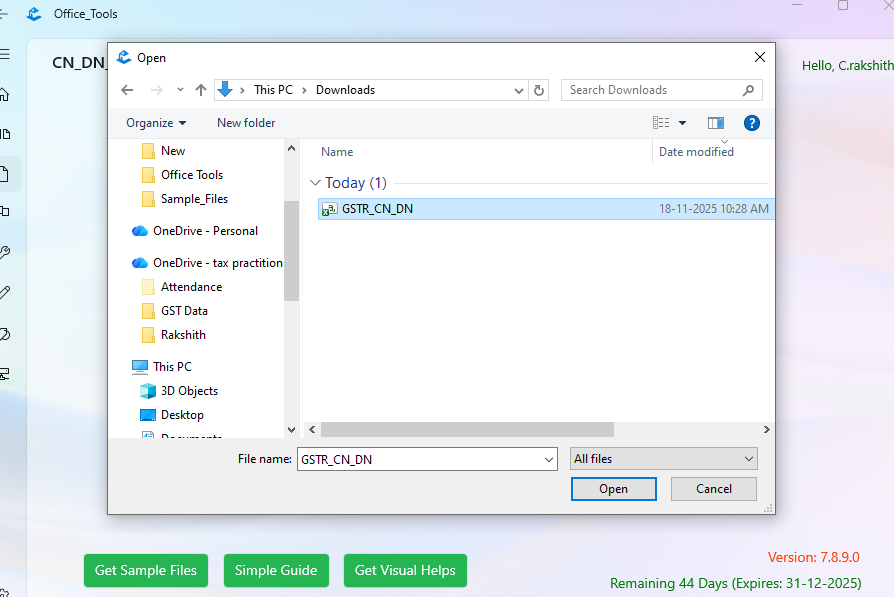Screen dimensions: 894x597
Task: Select OneDrive - Personal in navigation pane
Action: pyautogui.click(x=205, y=231)
